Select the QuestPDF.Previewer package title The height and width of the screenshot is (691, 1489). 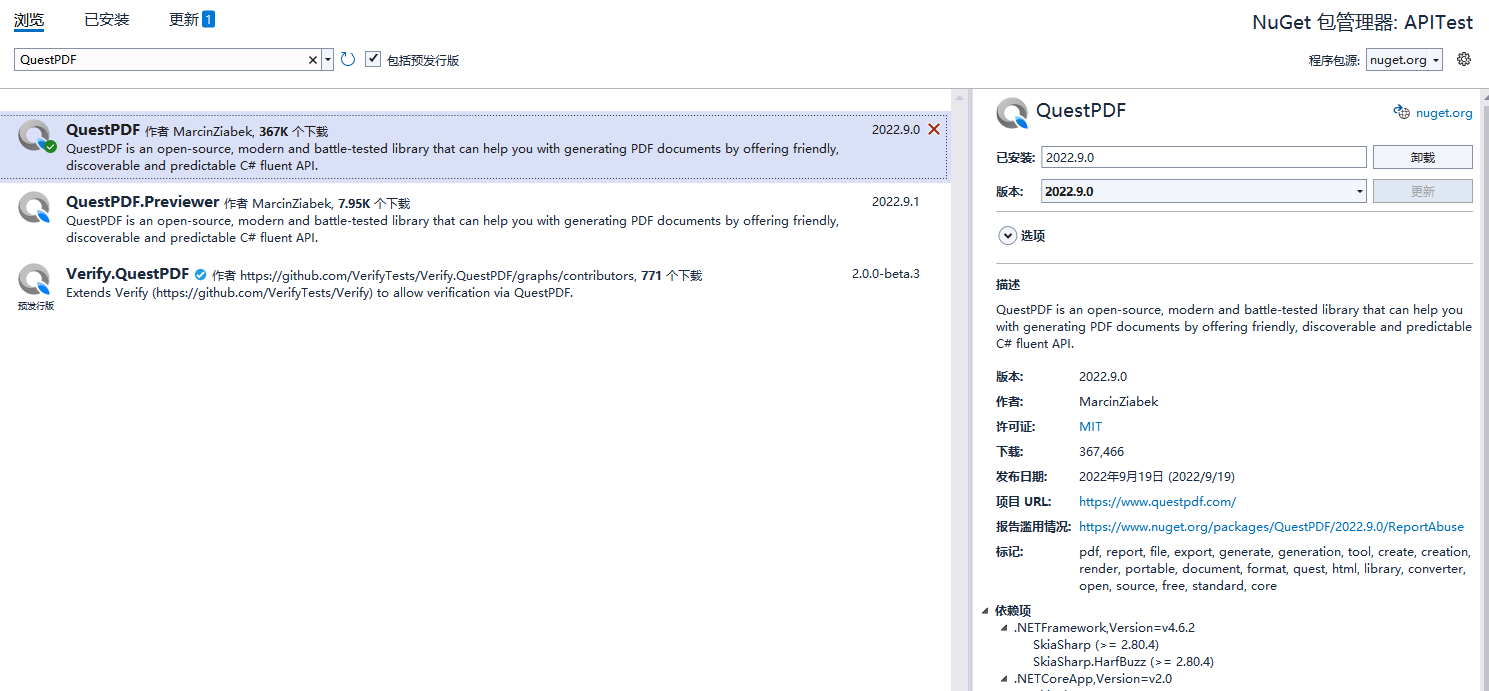[x=142, y=202]
